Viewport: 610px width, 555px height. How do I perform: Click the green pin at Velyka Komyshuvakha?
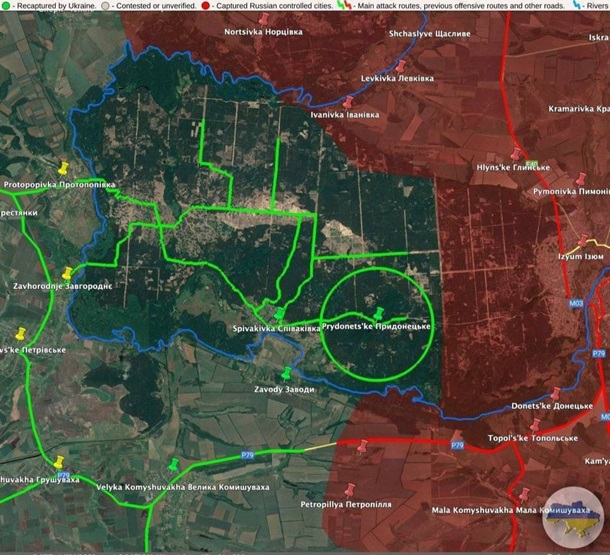(174, 466)
